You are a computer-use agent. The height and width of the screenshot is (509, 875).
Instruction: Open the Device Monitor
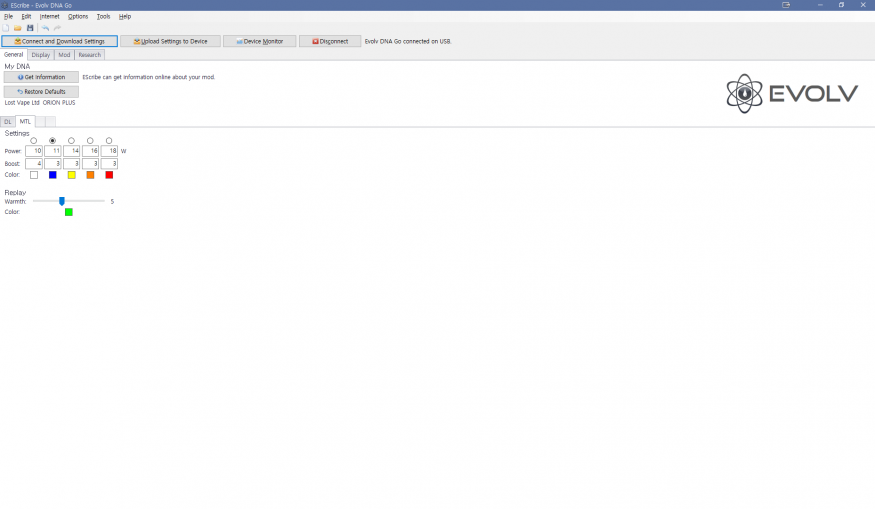pyautogui.click(x=259, y=41)
